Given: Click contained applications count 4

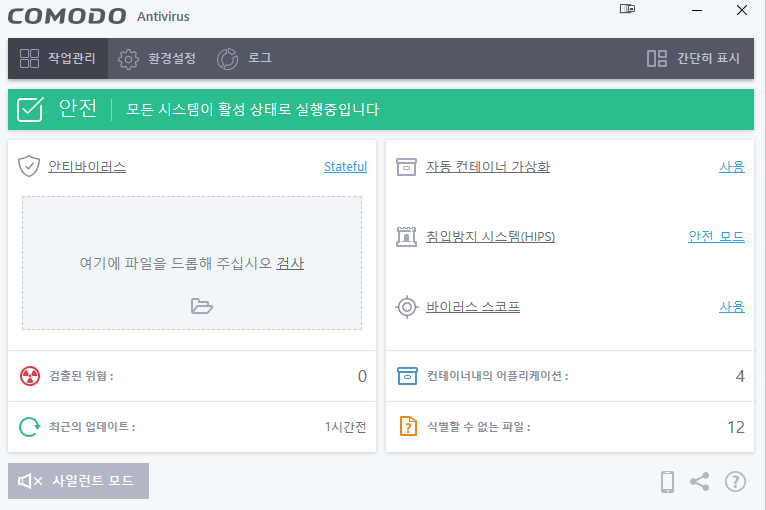Looking at the screenshot, I should point(740,376).
